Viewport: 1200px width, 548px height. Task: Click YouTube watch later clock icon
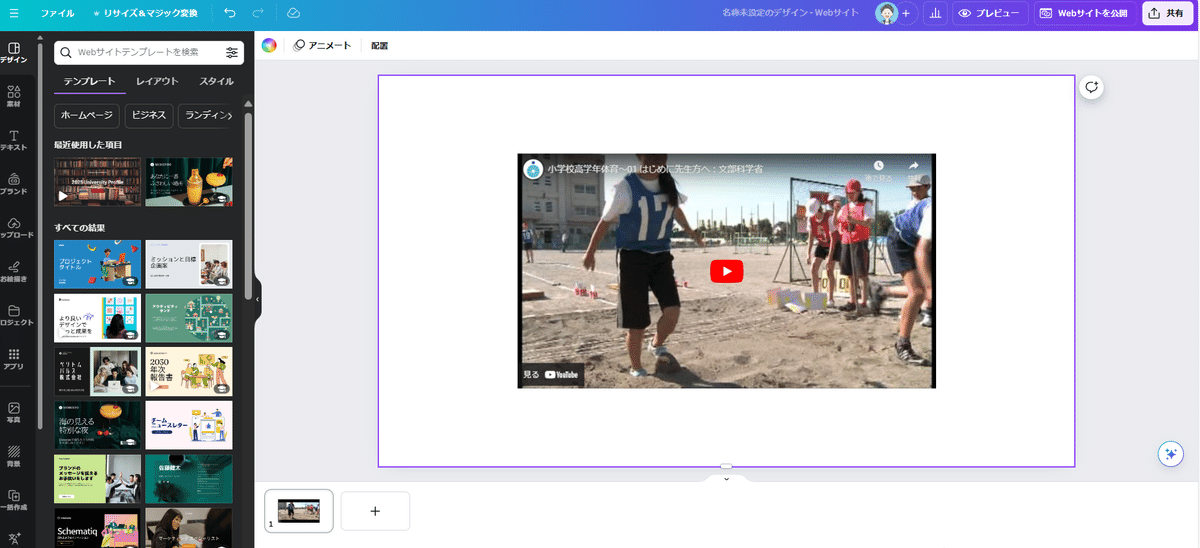878,166
